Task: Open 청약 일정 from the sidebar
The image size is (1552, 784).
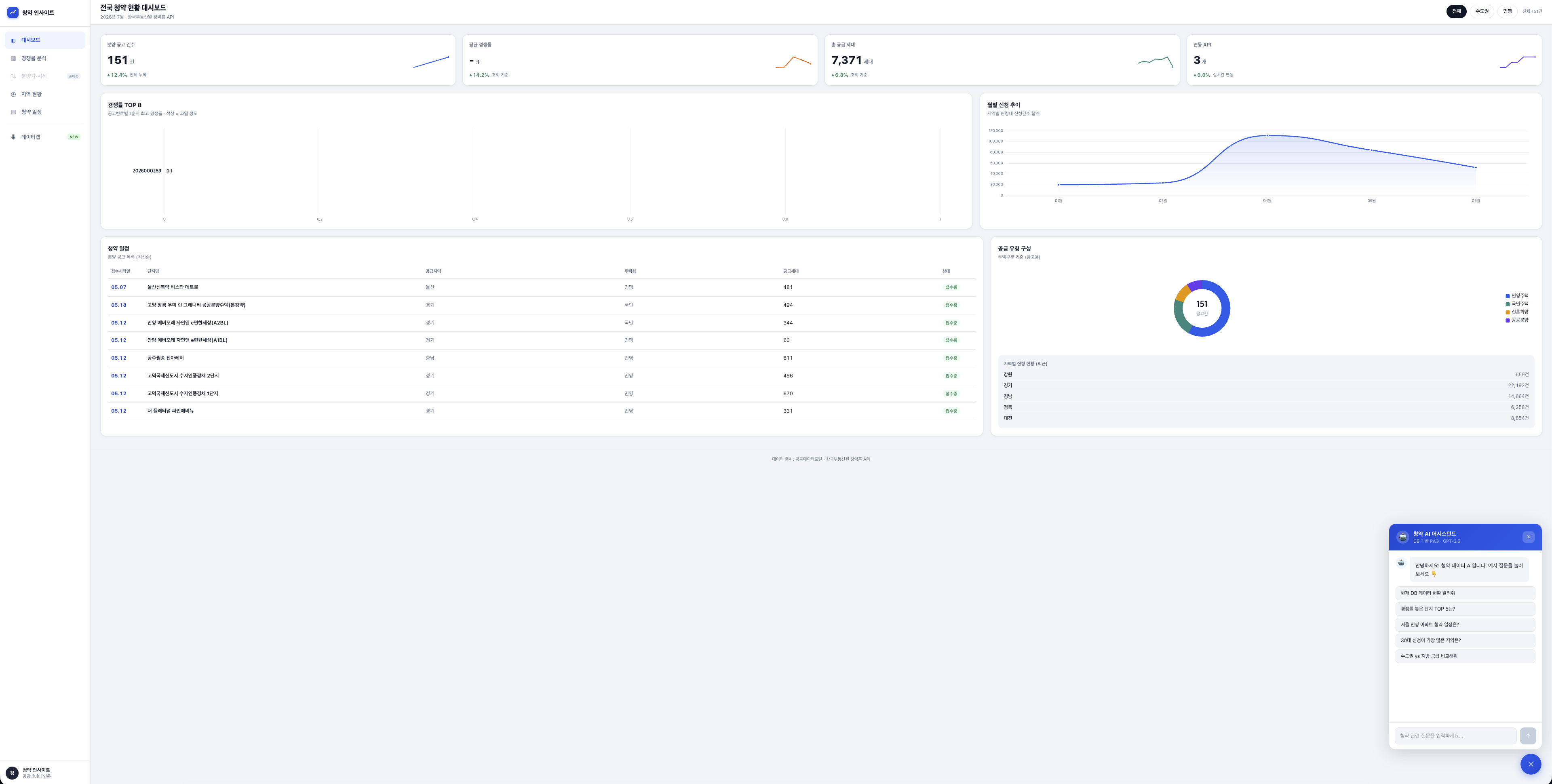Action: [x=45, y=112]
